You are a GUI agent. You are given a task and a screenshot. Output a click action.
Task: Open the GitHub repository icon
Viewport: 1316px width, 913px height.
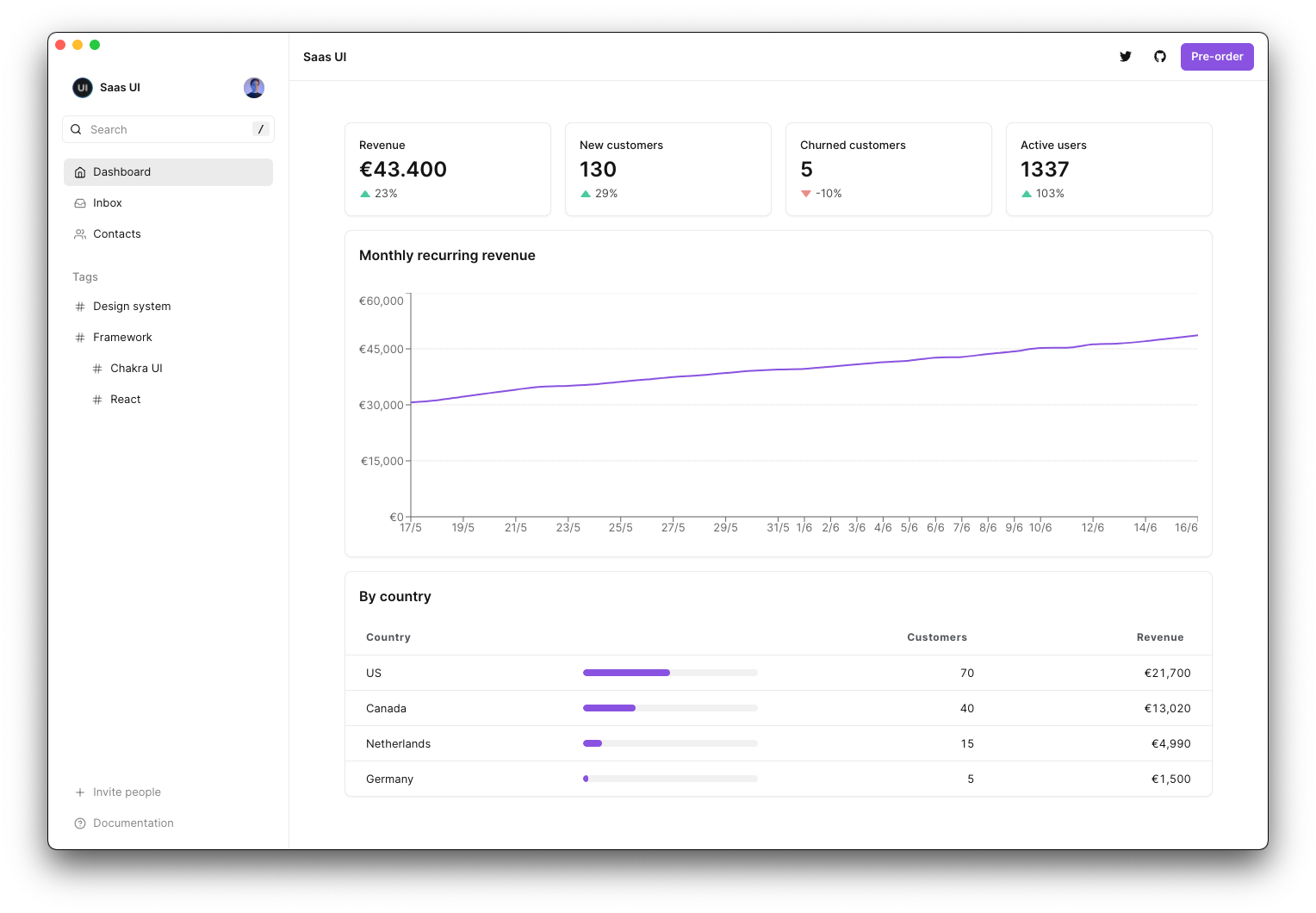point(1160,56)
